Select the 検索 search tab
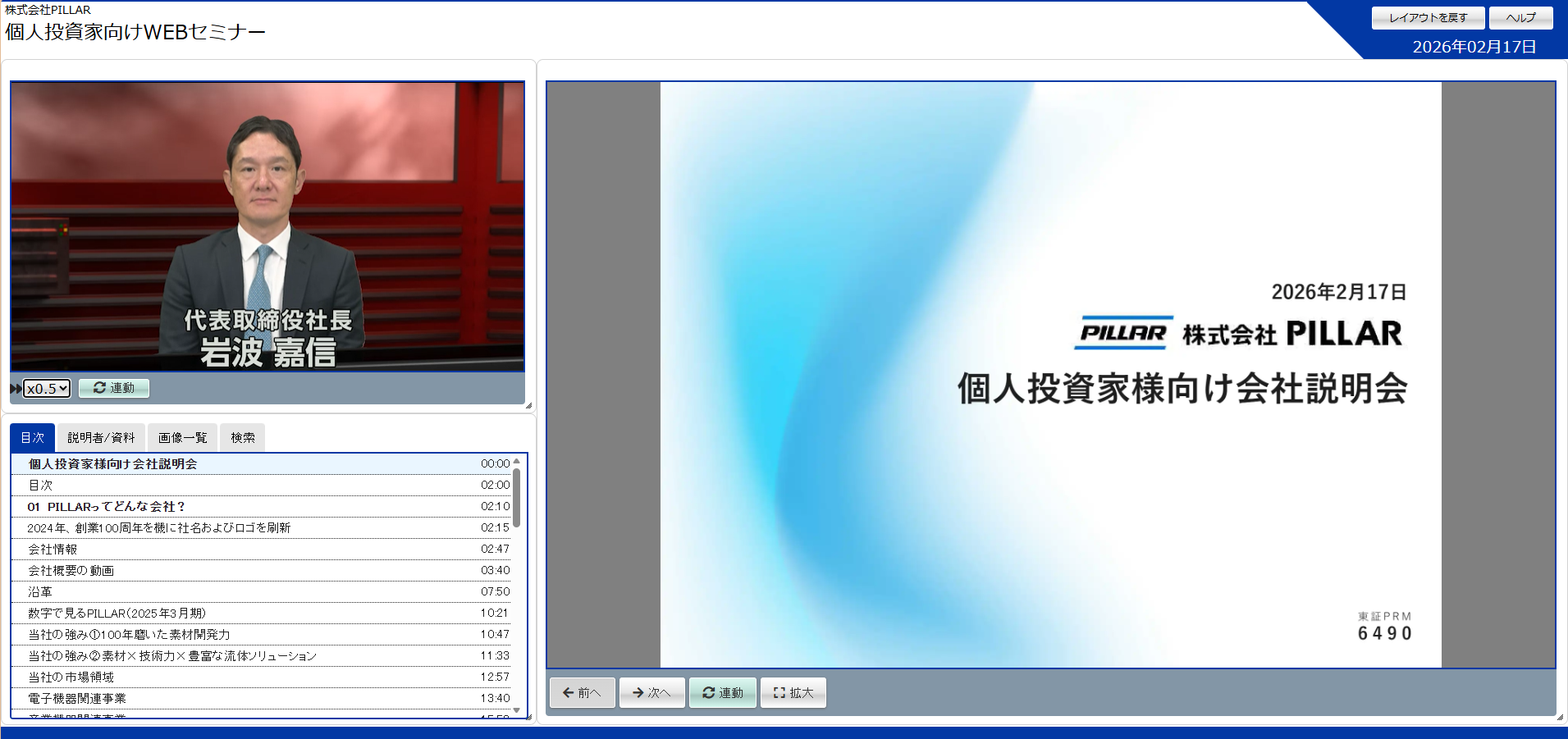Screen dimensions: 1568x739 [x=242, y=438]
